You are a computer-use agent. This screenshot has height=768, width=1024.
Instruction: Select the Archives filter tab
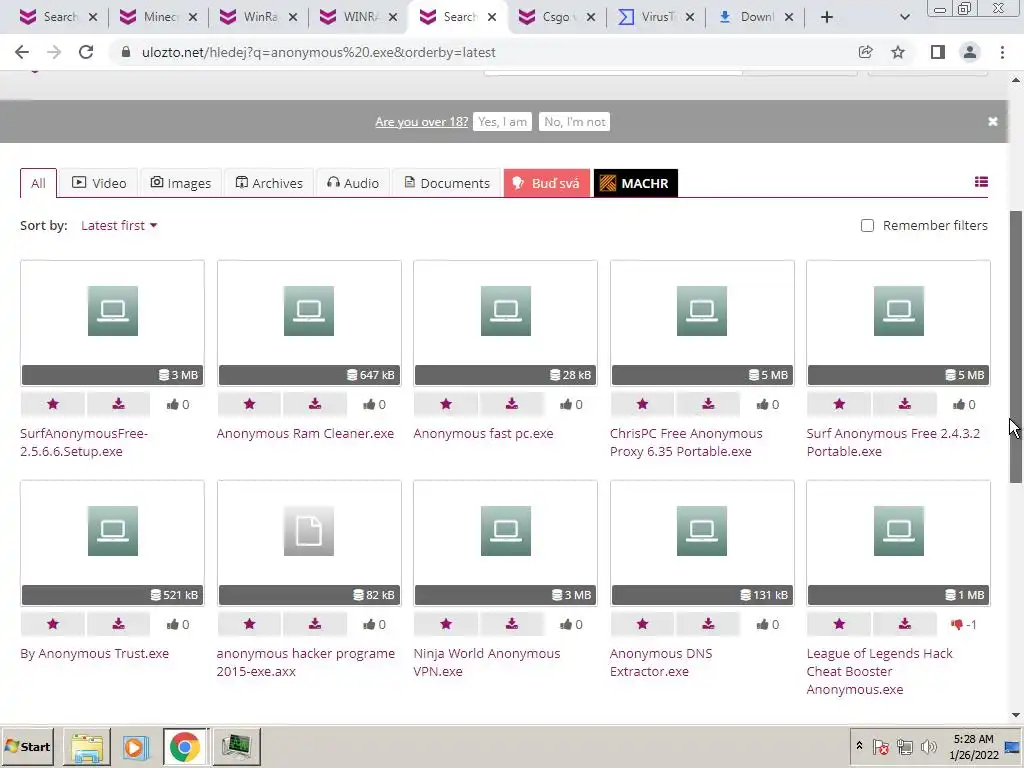pos(269,183)
